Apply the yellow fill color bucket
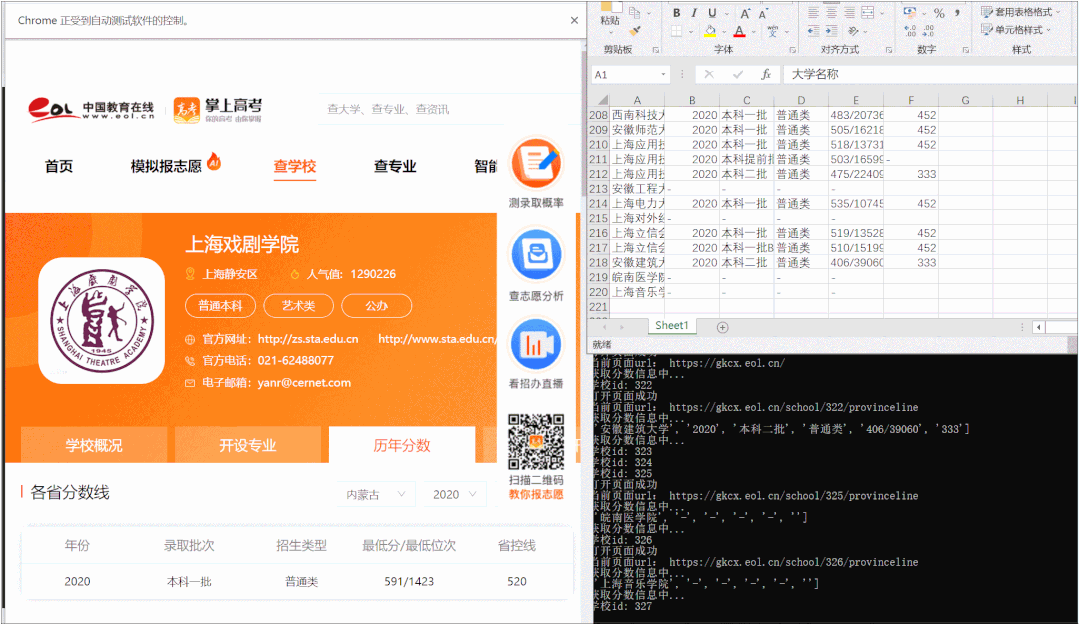Image resolution: width=1079 pixels, height=624 pixels. 710,31
